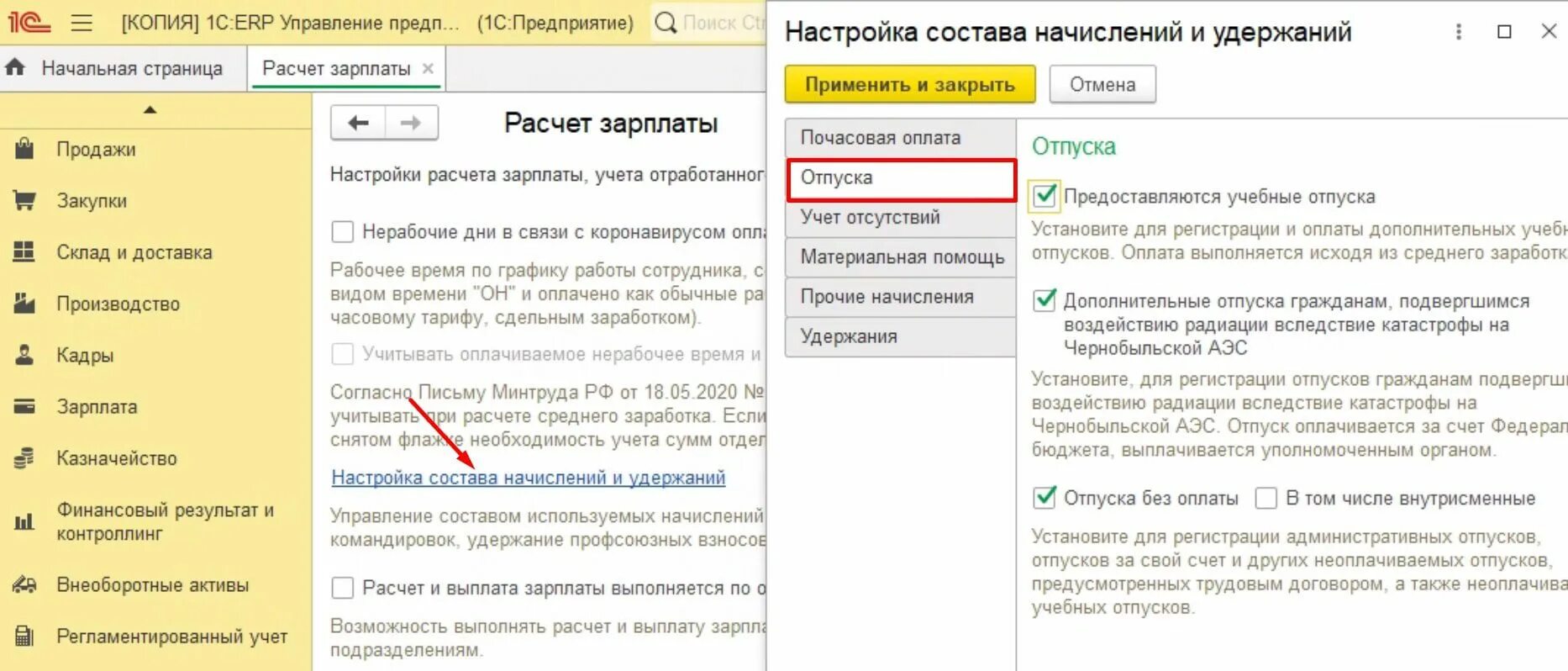Open Настройка состава начислений и удержаний link
This screenshot has height=671, width=1568.
tap(528, 477)
